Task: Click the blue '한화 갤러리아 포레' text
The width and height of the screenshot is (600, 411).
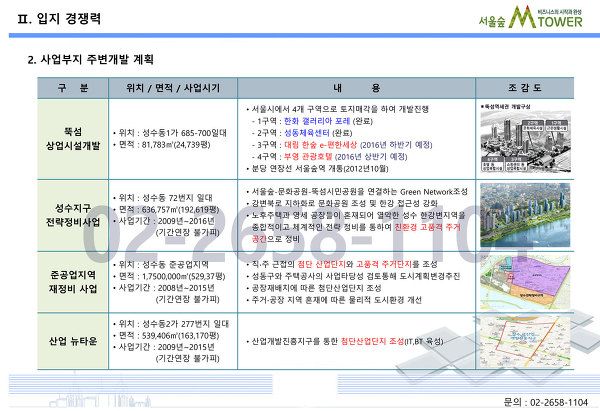Action: (x=317, y=121)
